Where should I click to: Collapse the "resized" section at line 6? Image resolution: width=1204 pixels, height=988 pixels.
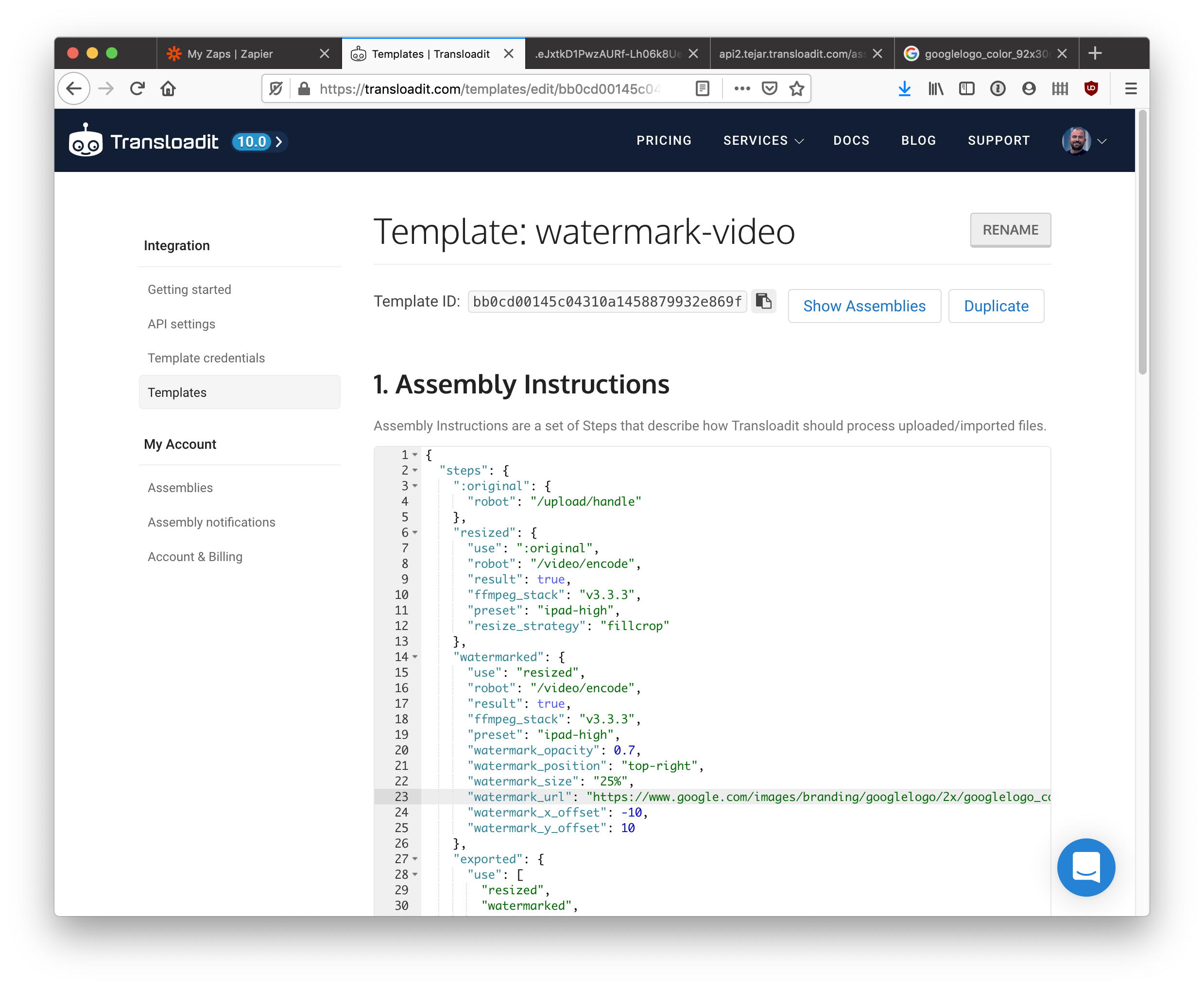click(415, 533)
